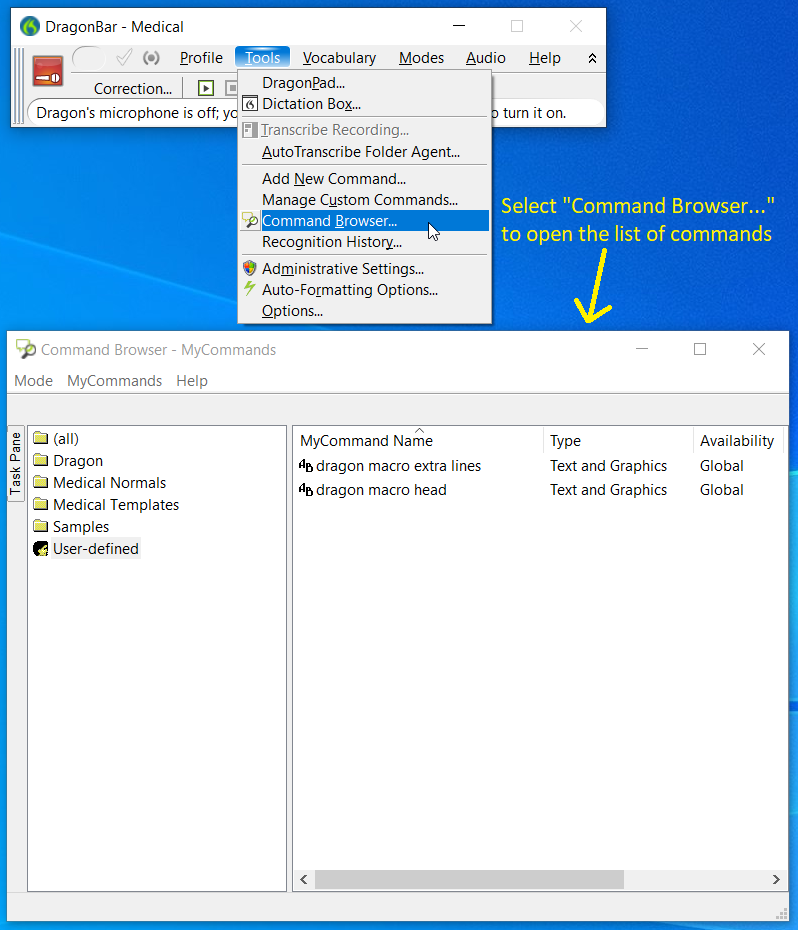The image size is (798, 930).
Task: Open Manage Custom Commands...
Action: pos(364,200)
